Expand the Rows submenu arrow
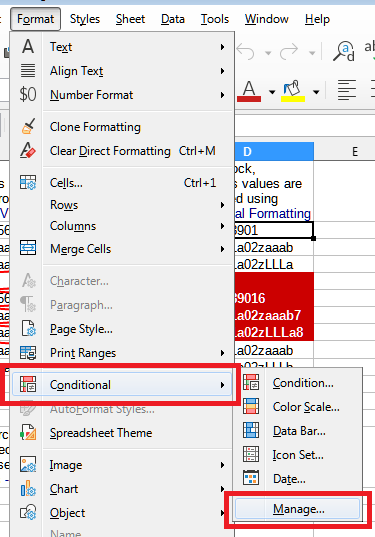Image resolution: width=375 pixels, height=537 pixels. coord(223,205)
